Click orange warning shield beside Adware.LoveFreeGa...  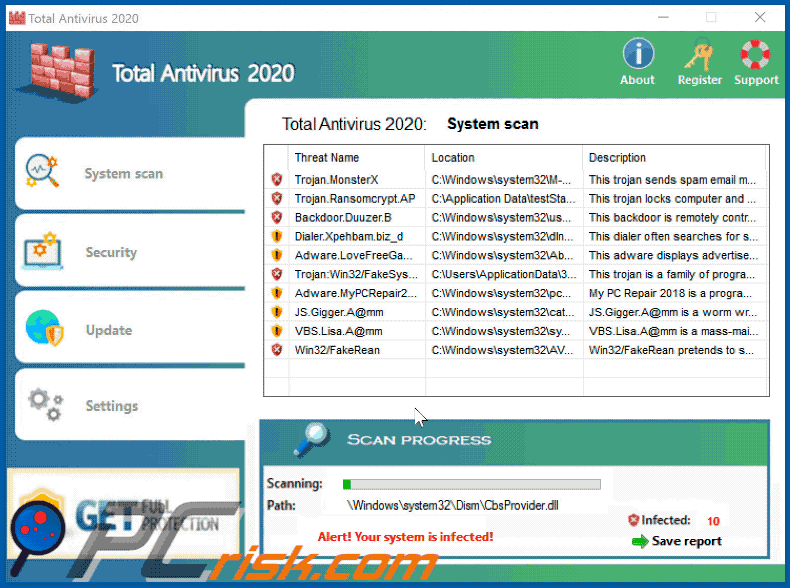277,255
